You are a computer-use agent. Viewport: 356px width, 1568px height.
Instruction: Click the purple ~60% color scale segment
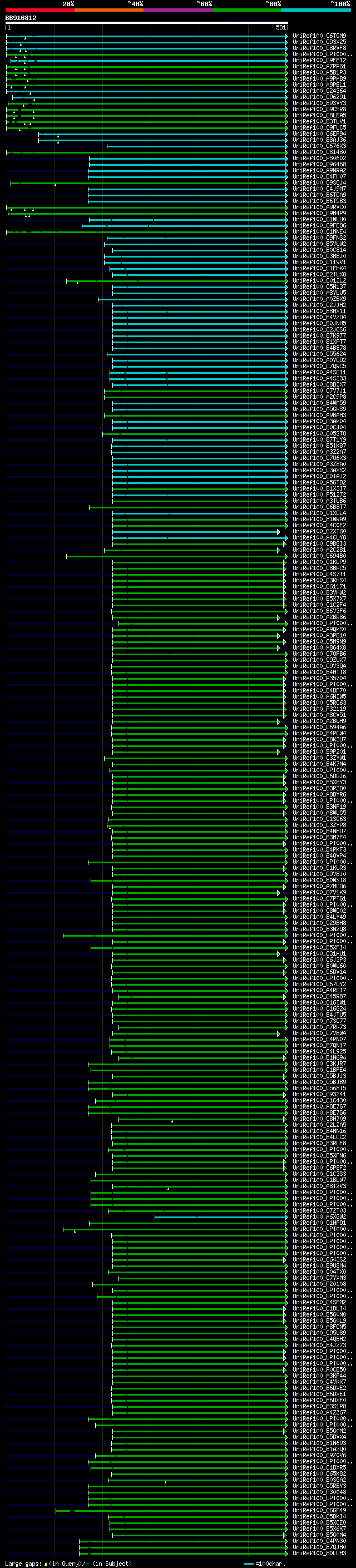179,10
